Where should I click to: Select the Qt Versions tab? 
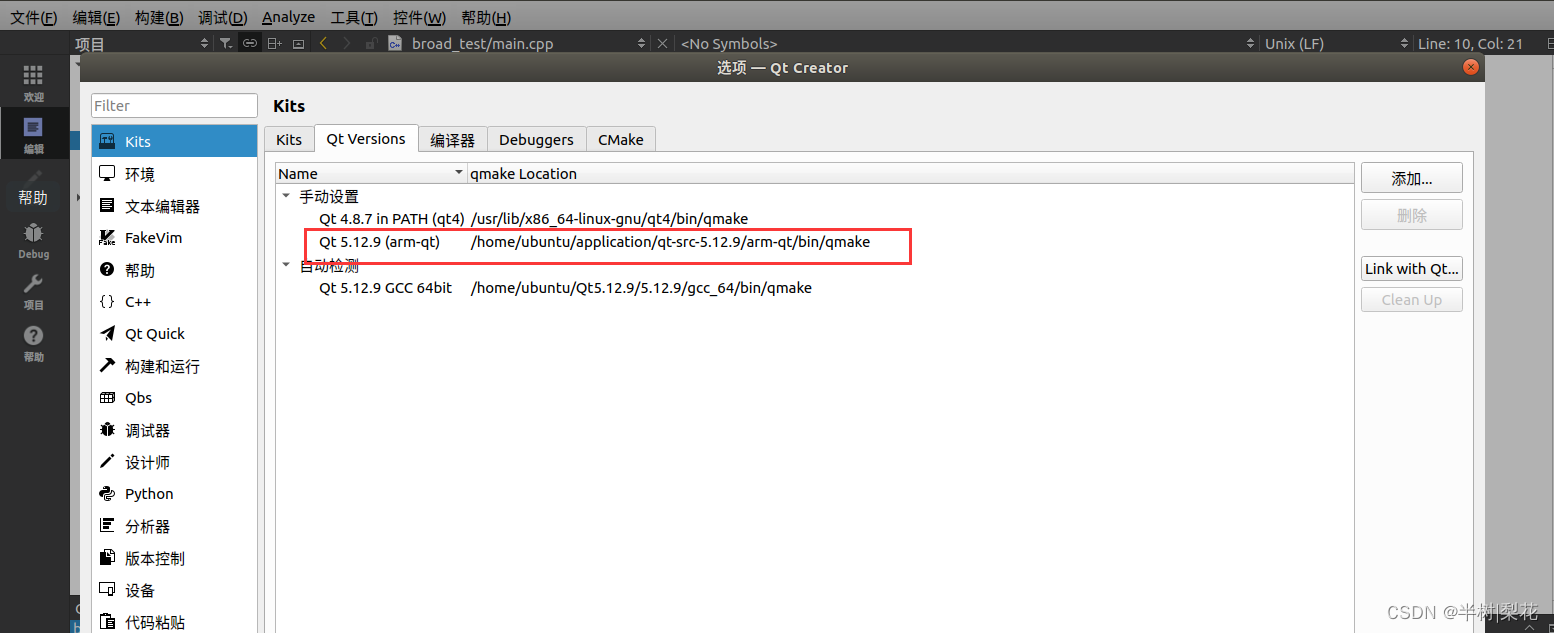click(366, 139)
